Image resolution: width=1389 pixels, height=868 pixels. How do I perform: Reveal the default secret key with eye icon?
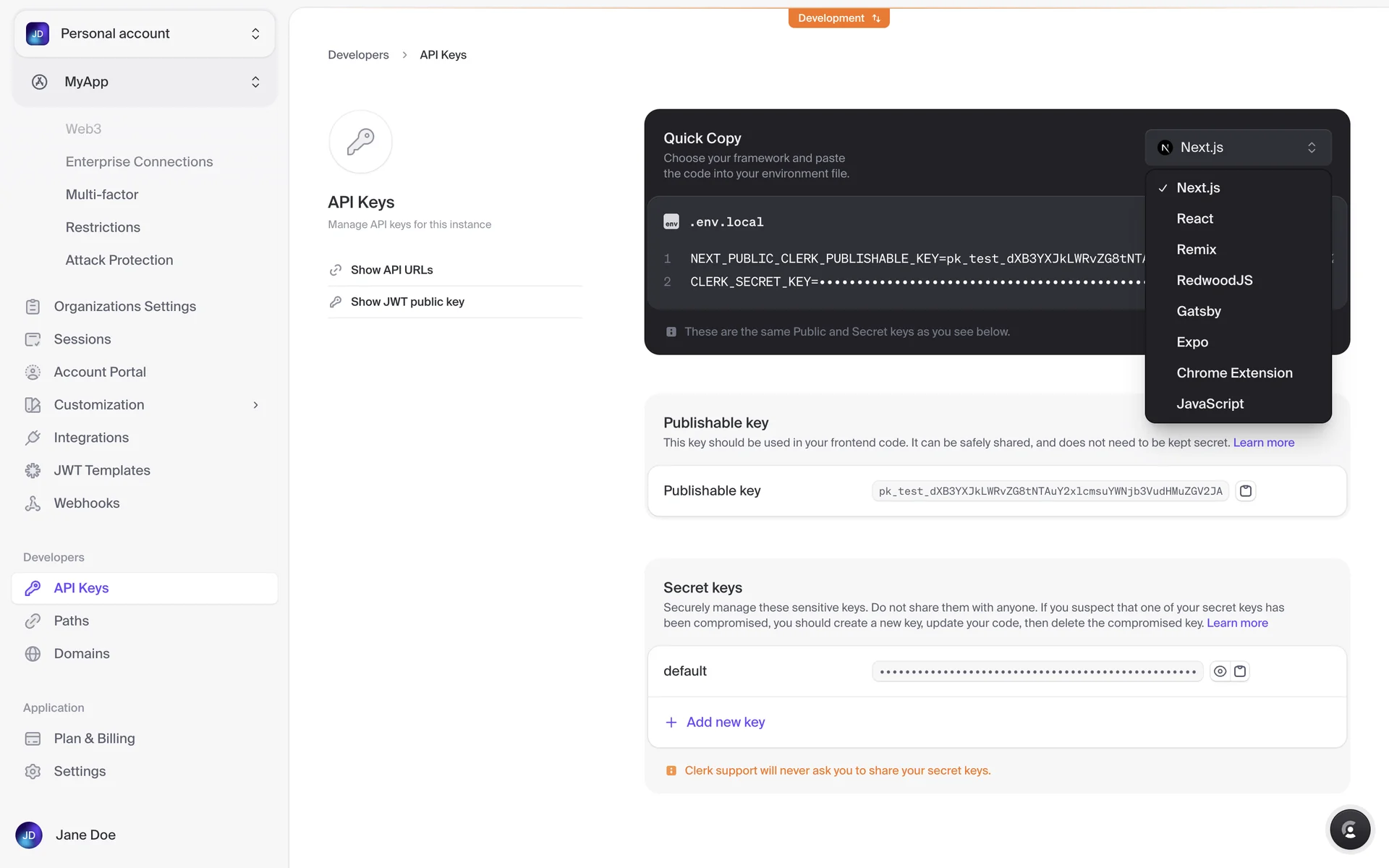[1220, 671]
